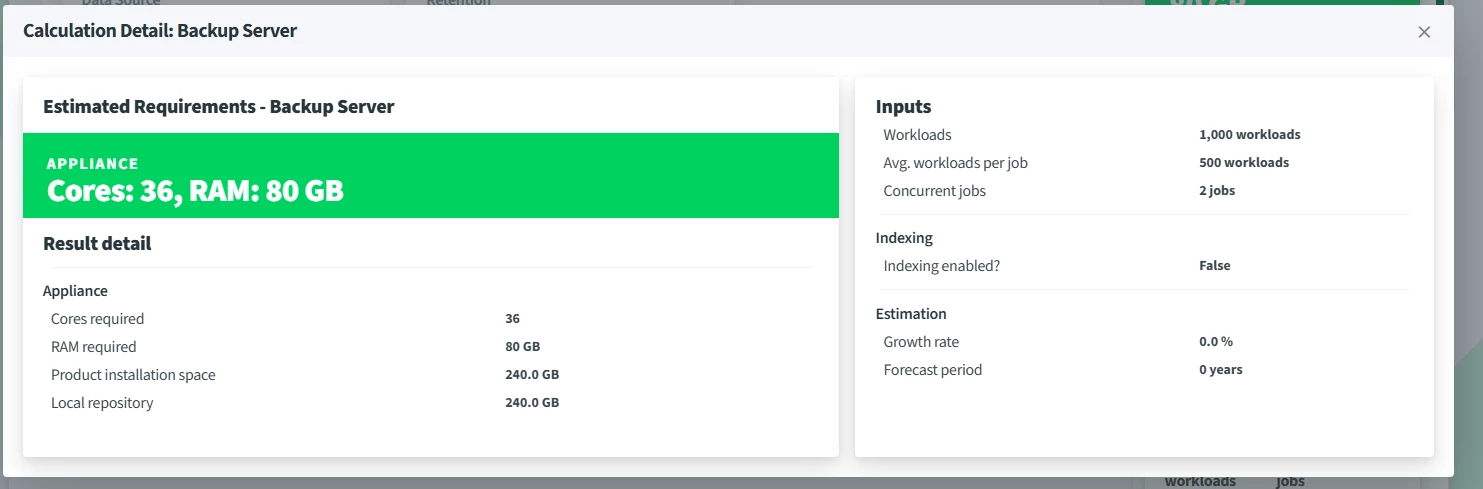Viewport: 1483px width, 489px height.
Task: Click the Forecast period label
Action: pos(932,370)
